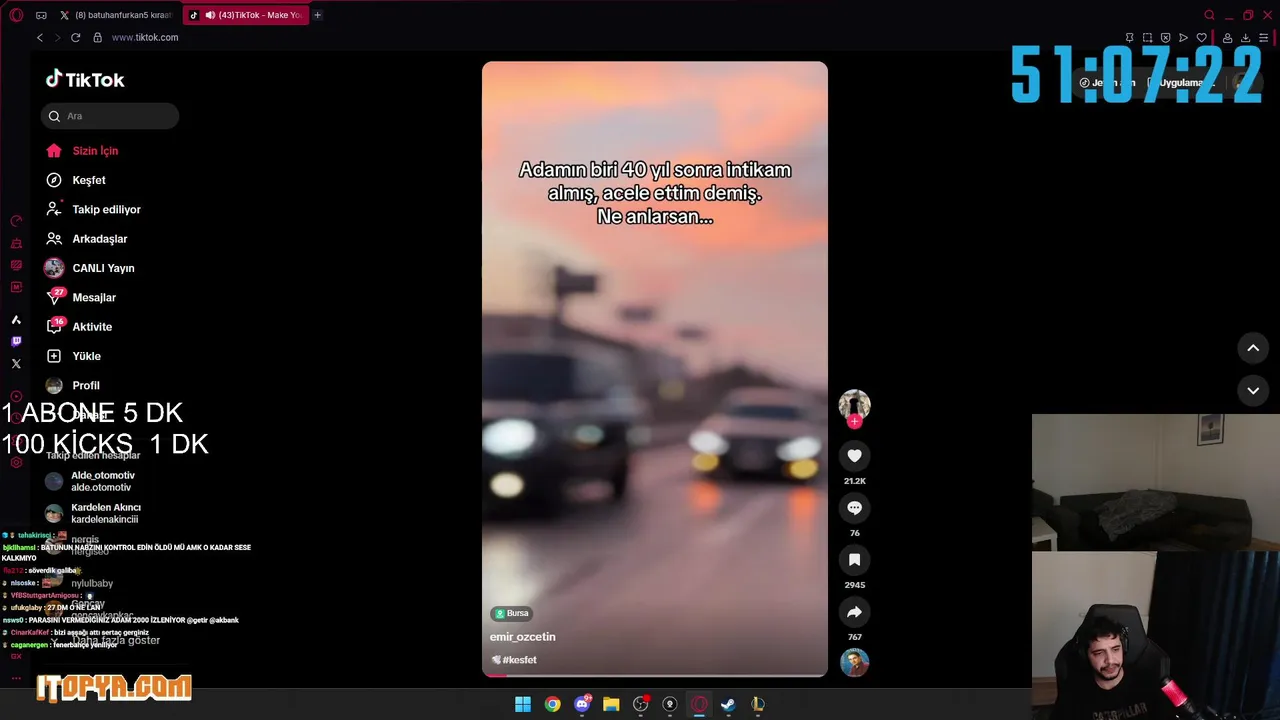Open the easy setup sliders icon
The height and width of the screenshot is (720, 1280).
pos(1263,38)
